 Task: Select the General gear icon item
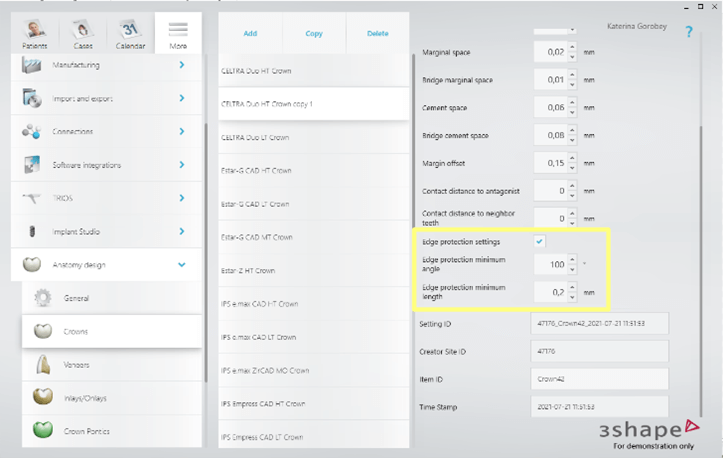[x=43, y=298]
